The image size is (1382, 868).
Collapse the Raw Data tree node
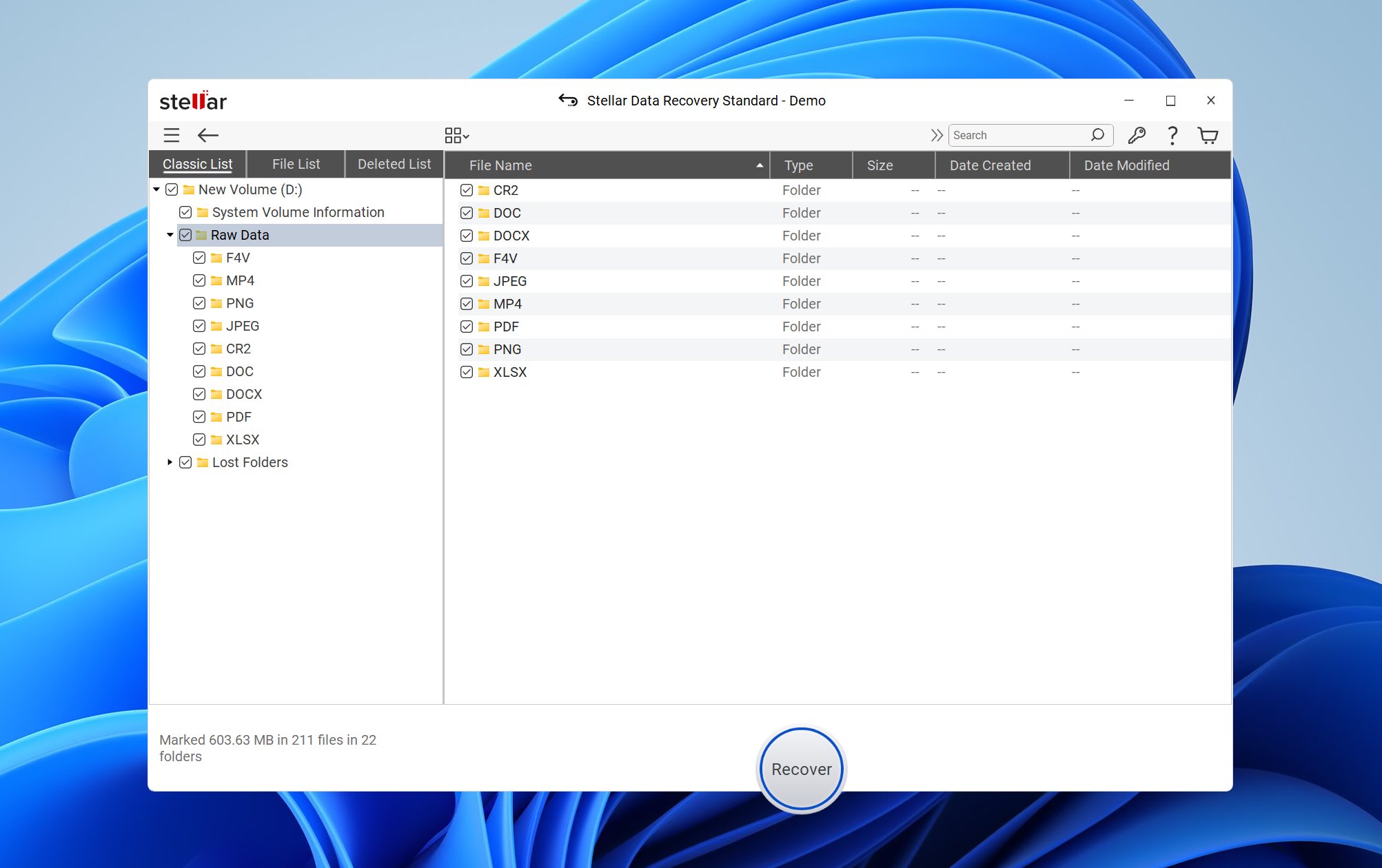(170, 235)
